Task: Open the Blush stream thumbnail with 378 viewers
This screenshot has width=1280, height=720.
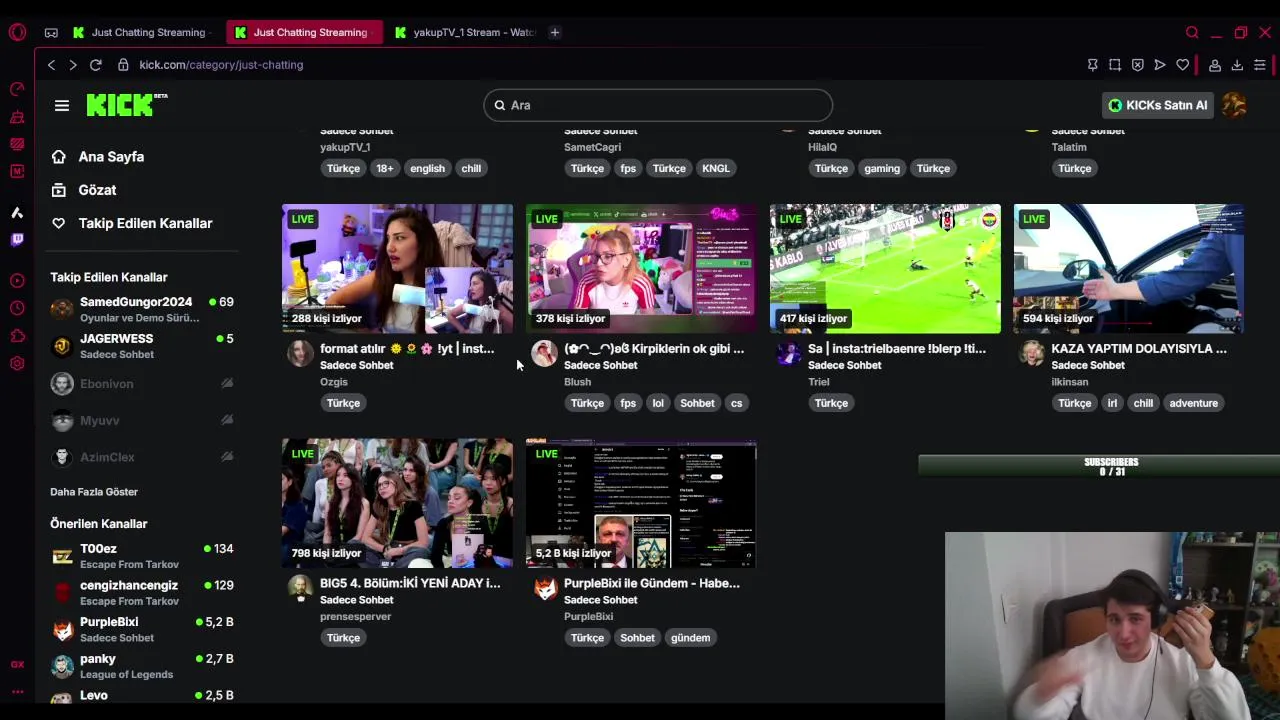Action: point(641,268)
